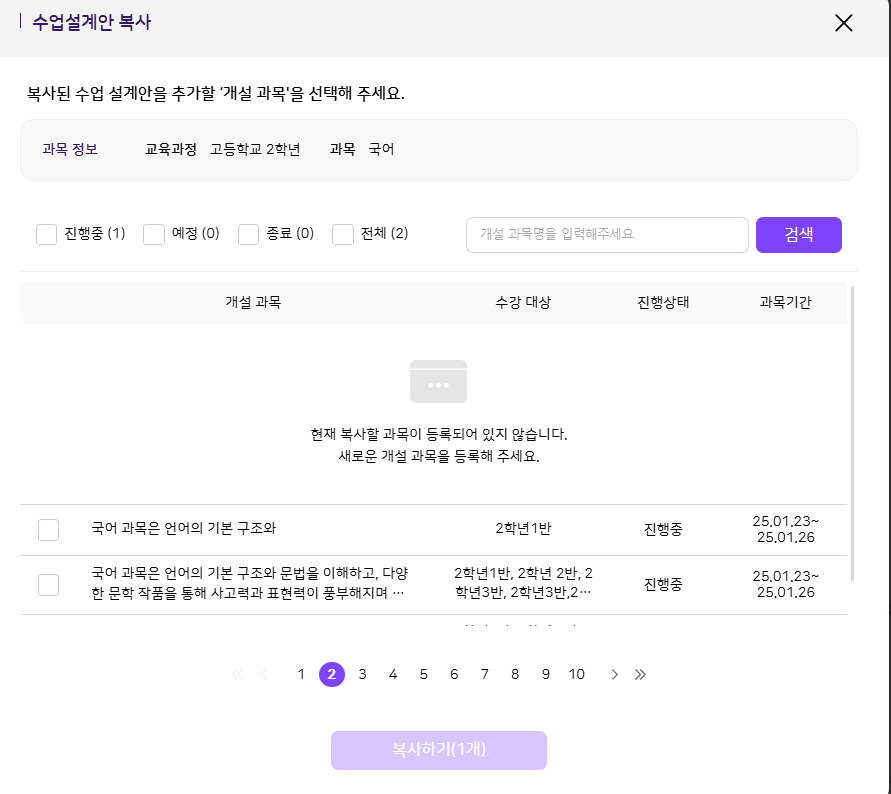
Task: Click the 개설 과목명 search input field
Action: point(607,235)
